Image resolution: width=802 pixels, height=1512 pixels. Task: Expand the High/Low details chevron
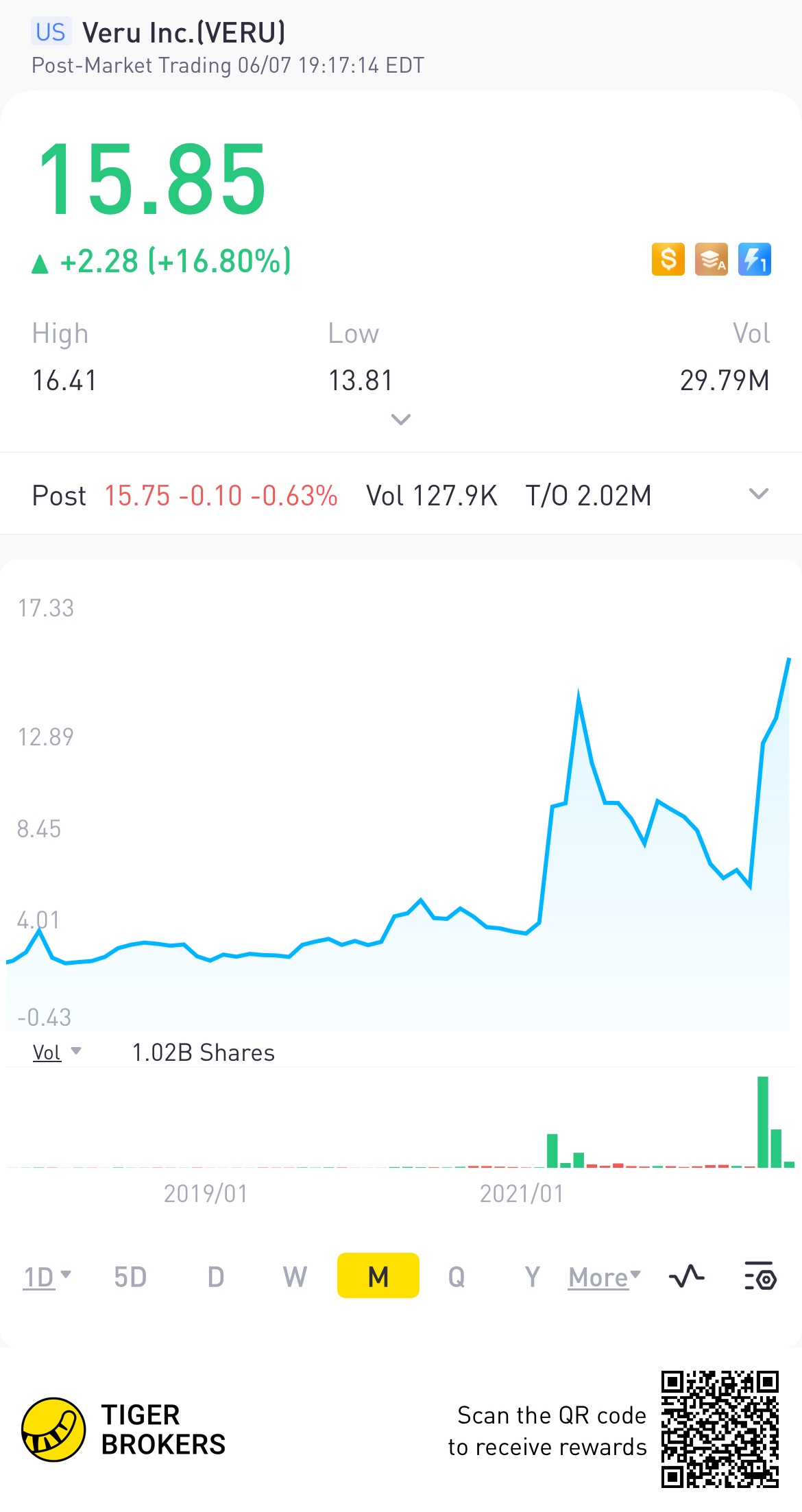tap(400, 419)
